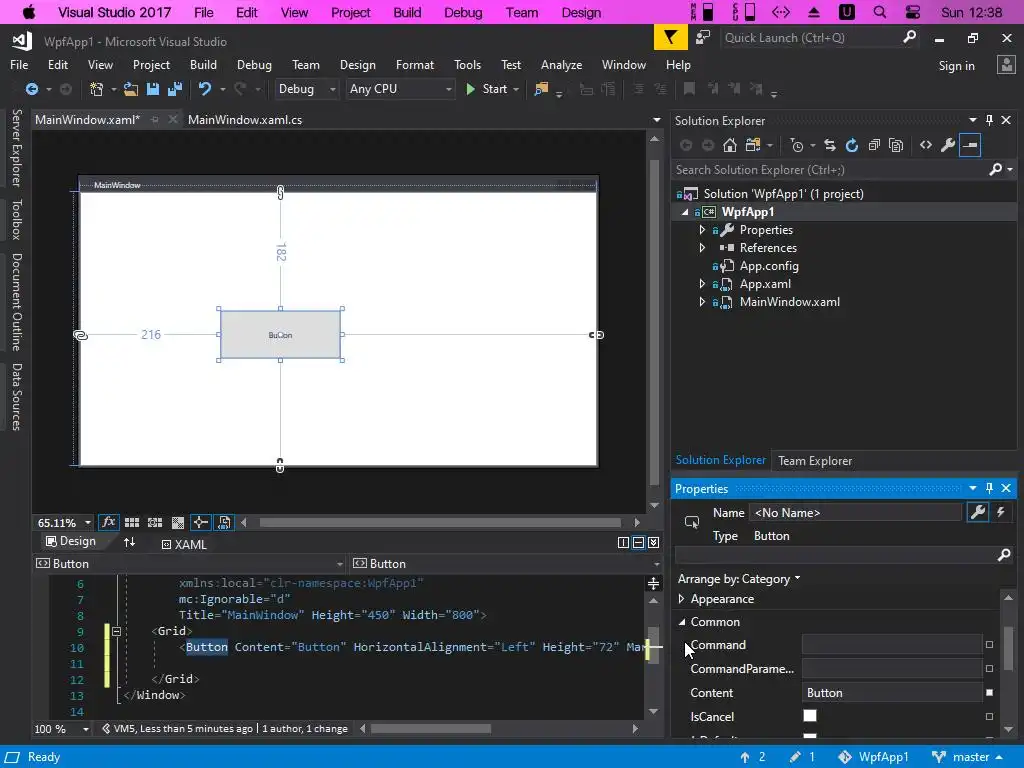The width and height of the screenshot is (1024, 768).
Task: Open the Any CPU platform dropdown
Action: point(400,89)
